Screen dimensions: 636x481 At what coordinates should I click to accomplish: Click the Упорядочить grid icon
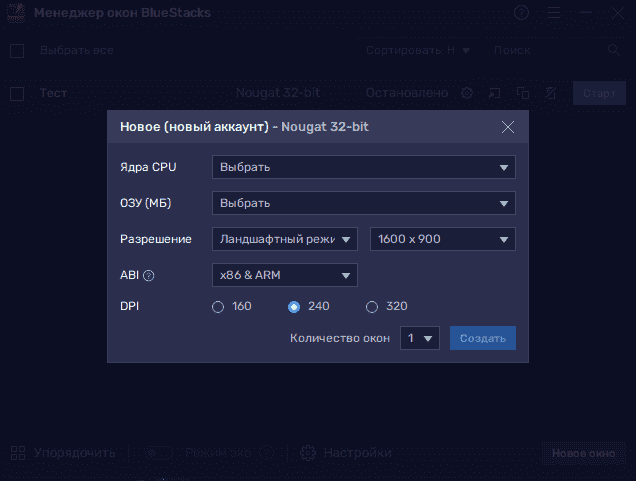point(17,453)
